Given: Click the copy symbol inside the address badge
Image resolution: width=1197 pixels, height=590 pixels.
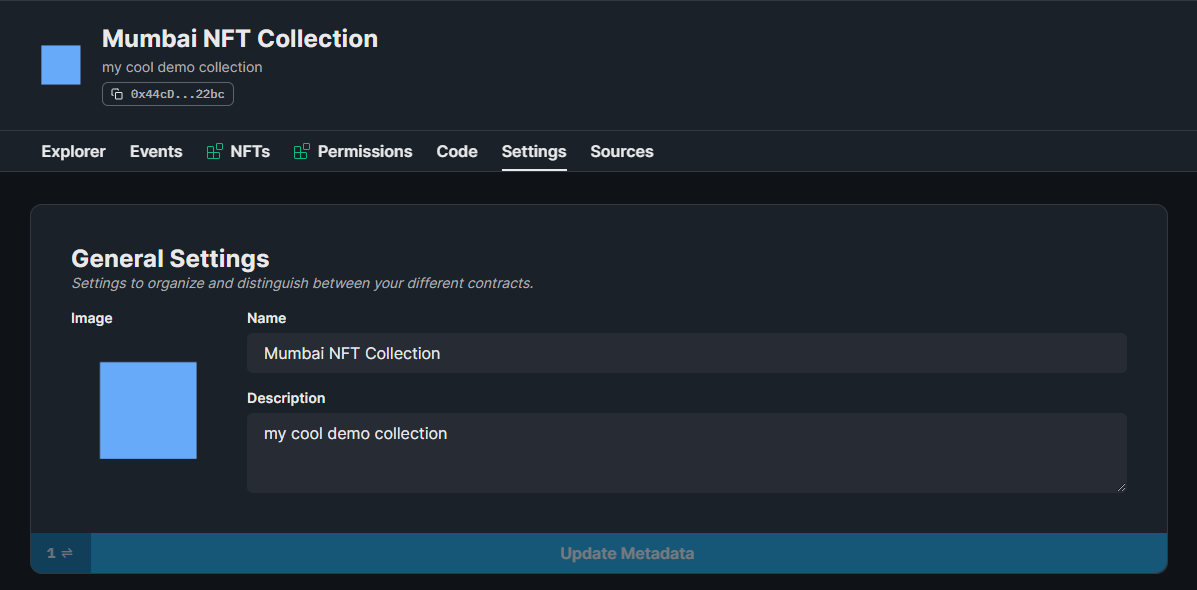Looking at the screenshot, I should click(115, 93).
